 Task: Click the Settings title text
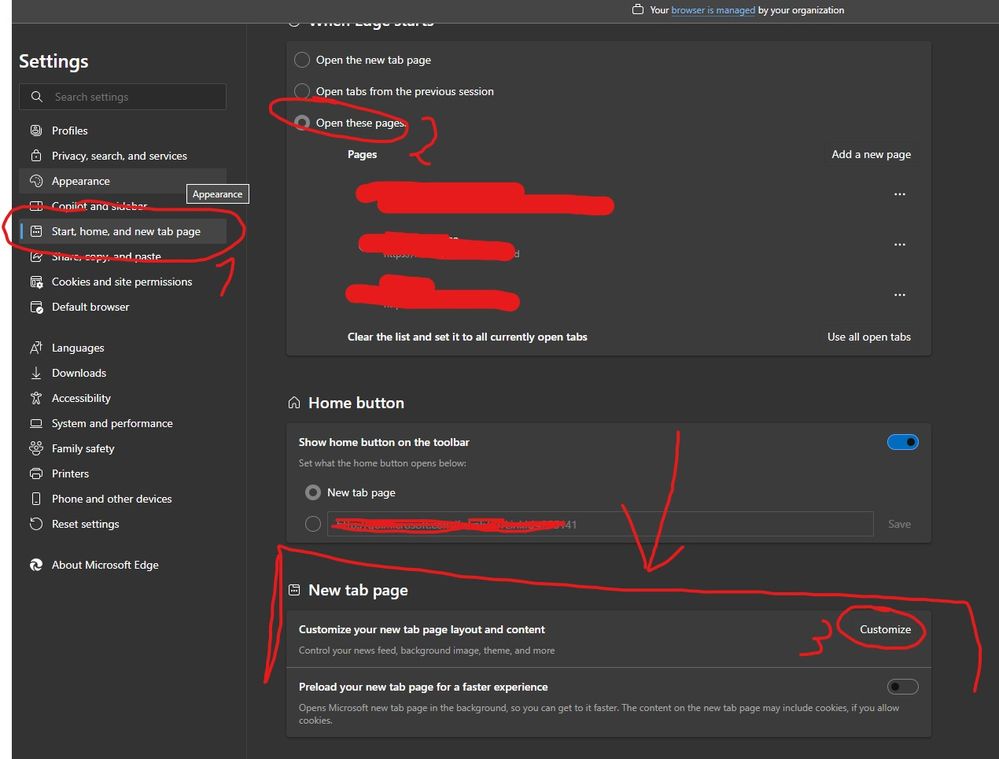(x=54, y=61)
